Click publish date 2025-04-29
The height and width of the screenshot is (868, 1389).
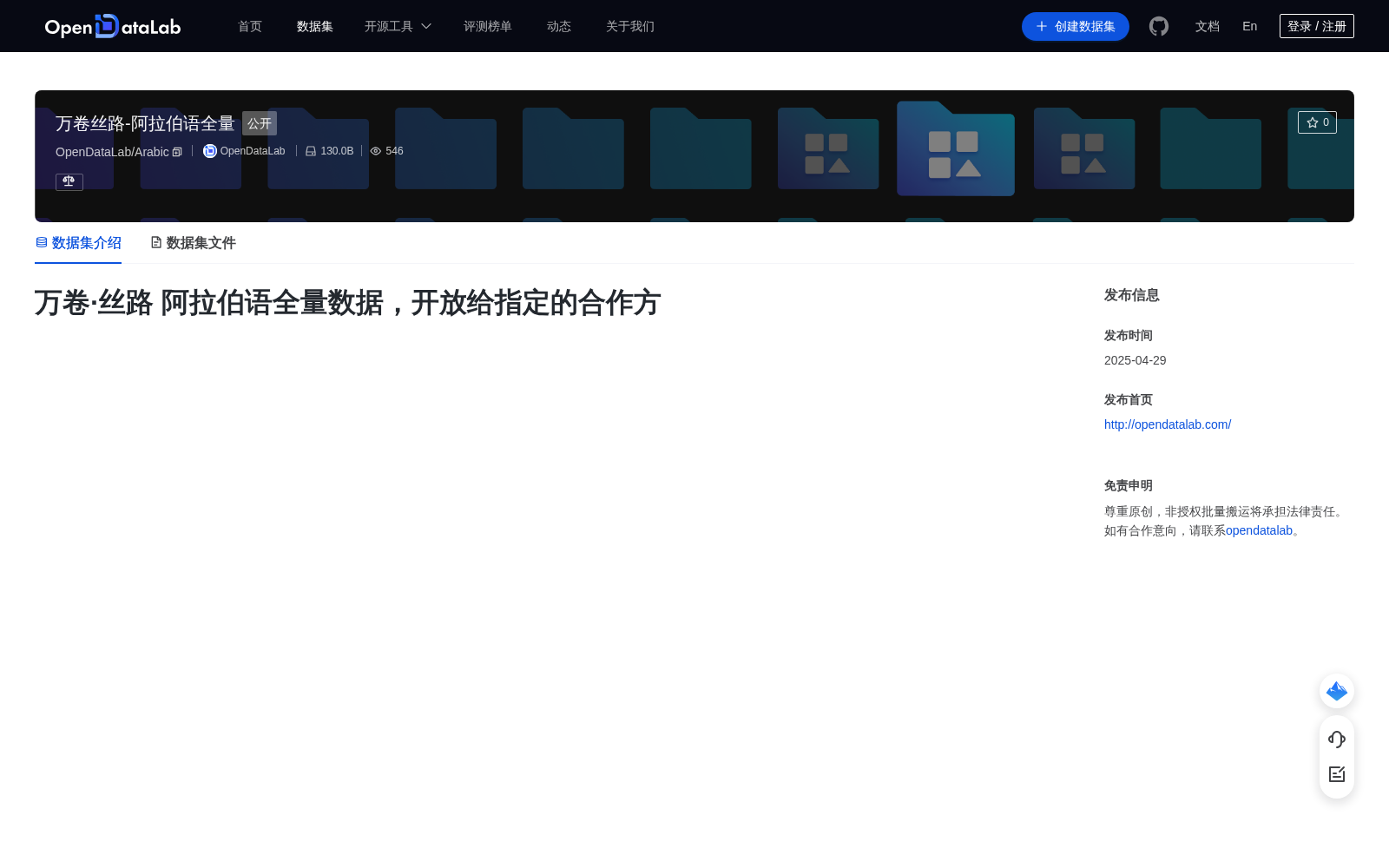tap(1136, 360)
